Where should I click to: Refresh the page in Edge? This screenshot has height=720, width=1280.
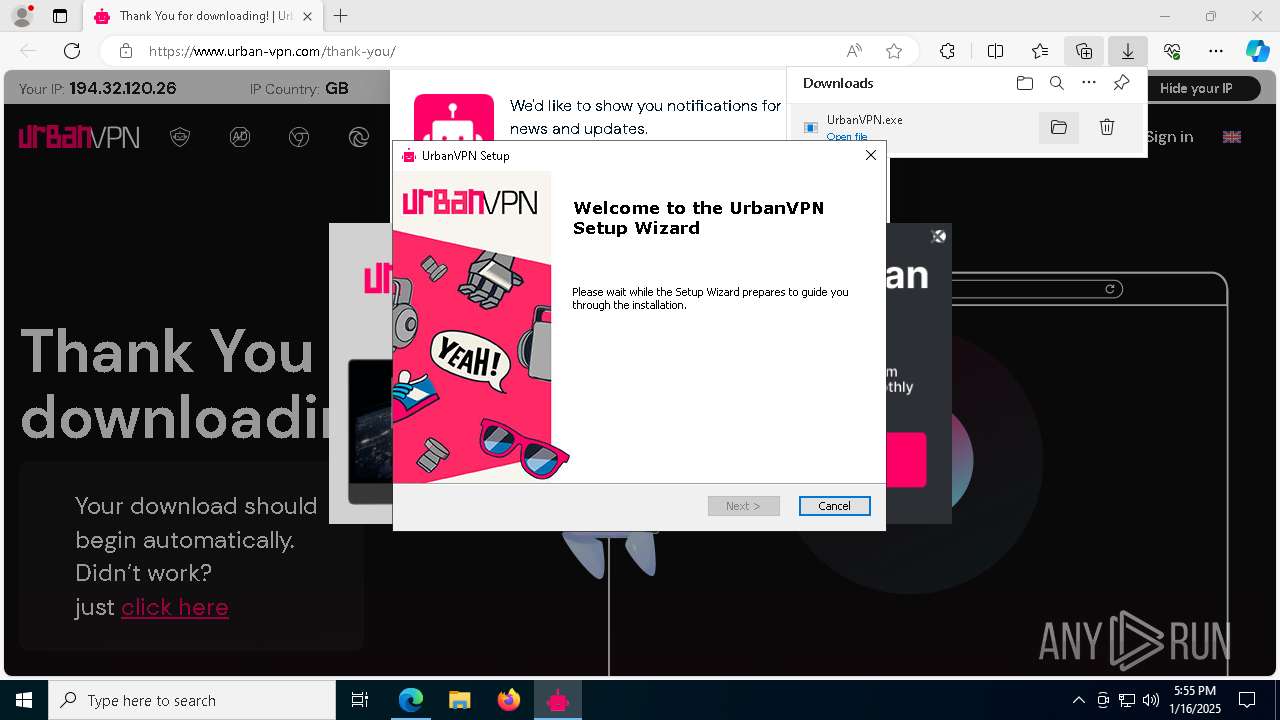72,51
